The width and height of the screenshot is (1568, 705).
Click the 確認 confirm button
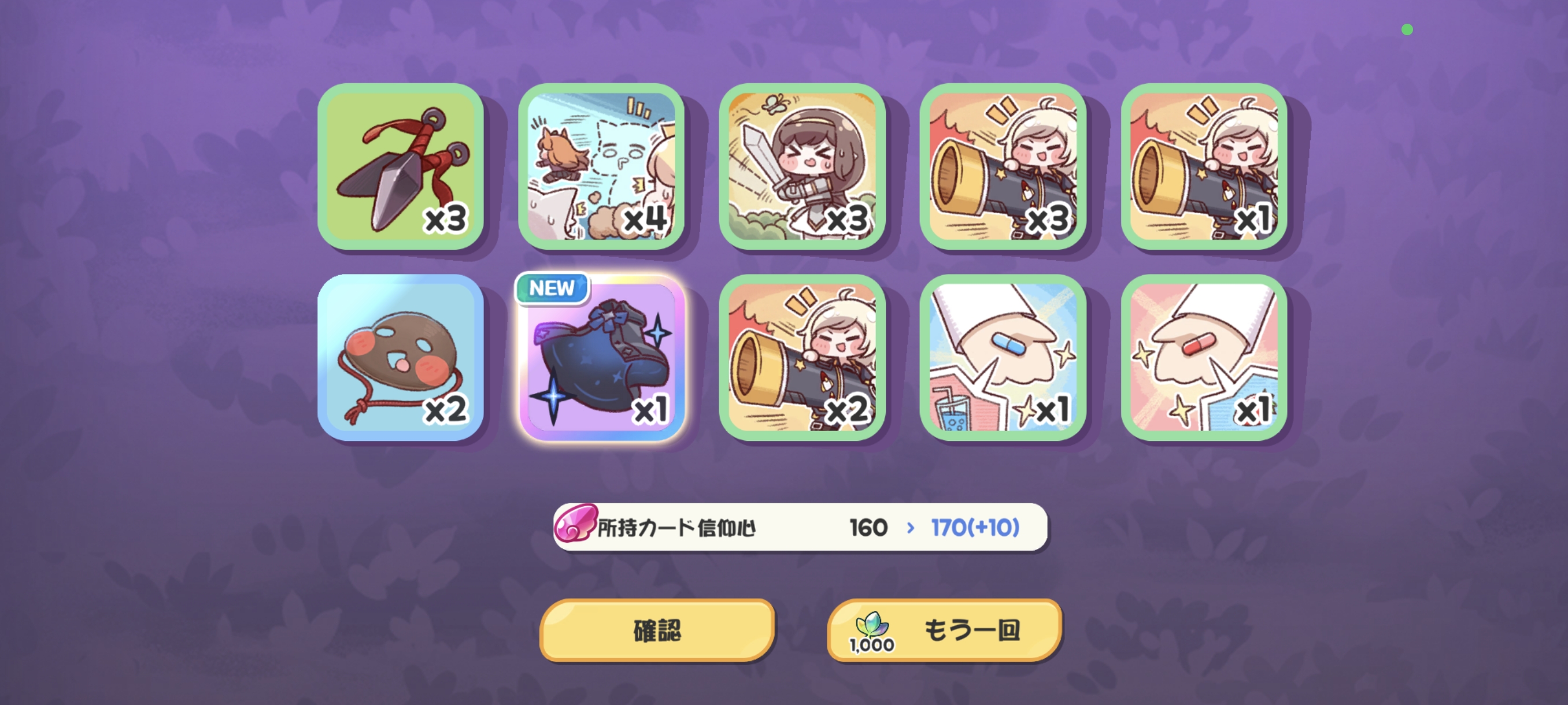(657, 629)
